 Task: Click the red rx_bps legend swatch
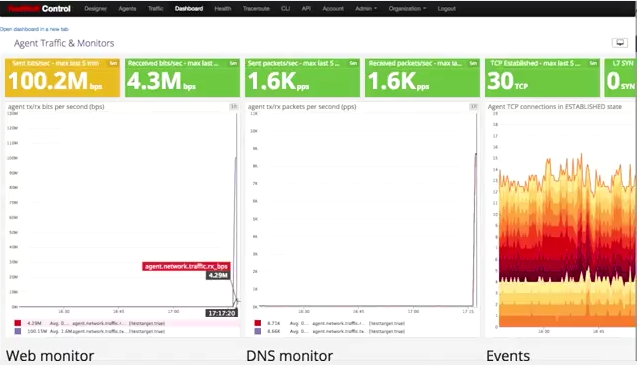(17, 323)
